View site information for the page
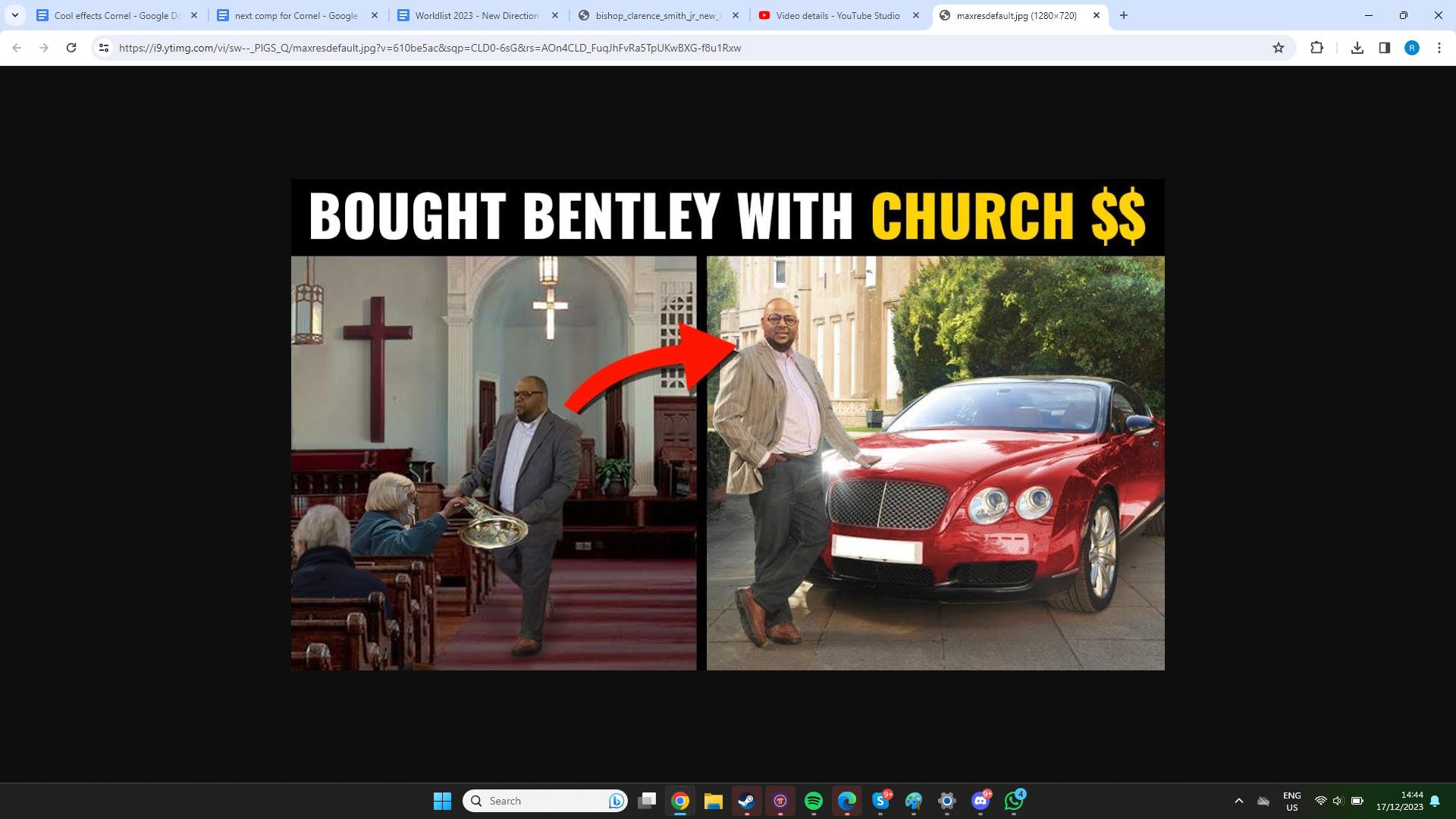The height and width of the screenshot is (819, 1456). tap(104, 48)
